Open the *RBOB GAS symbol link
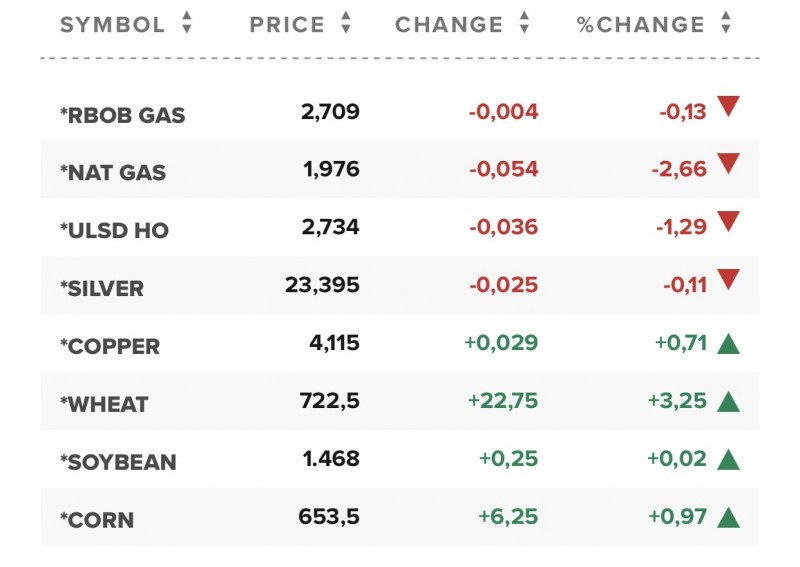Viewport: 800px width, 567px height. (123, 115)
